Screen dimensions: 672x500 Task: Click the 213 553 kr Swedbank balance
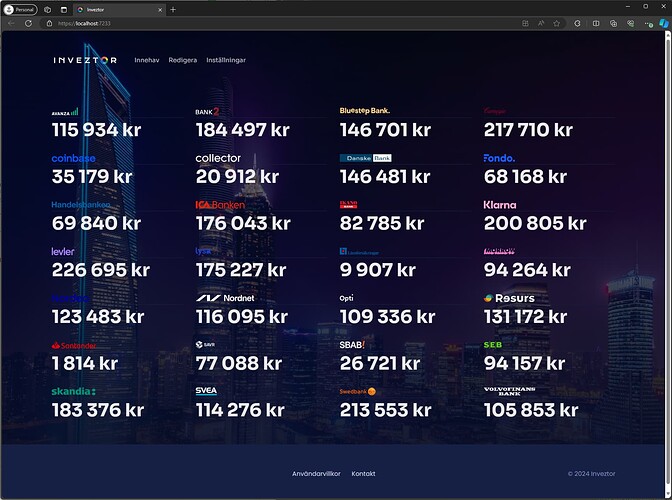point(385,410)
